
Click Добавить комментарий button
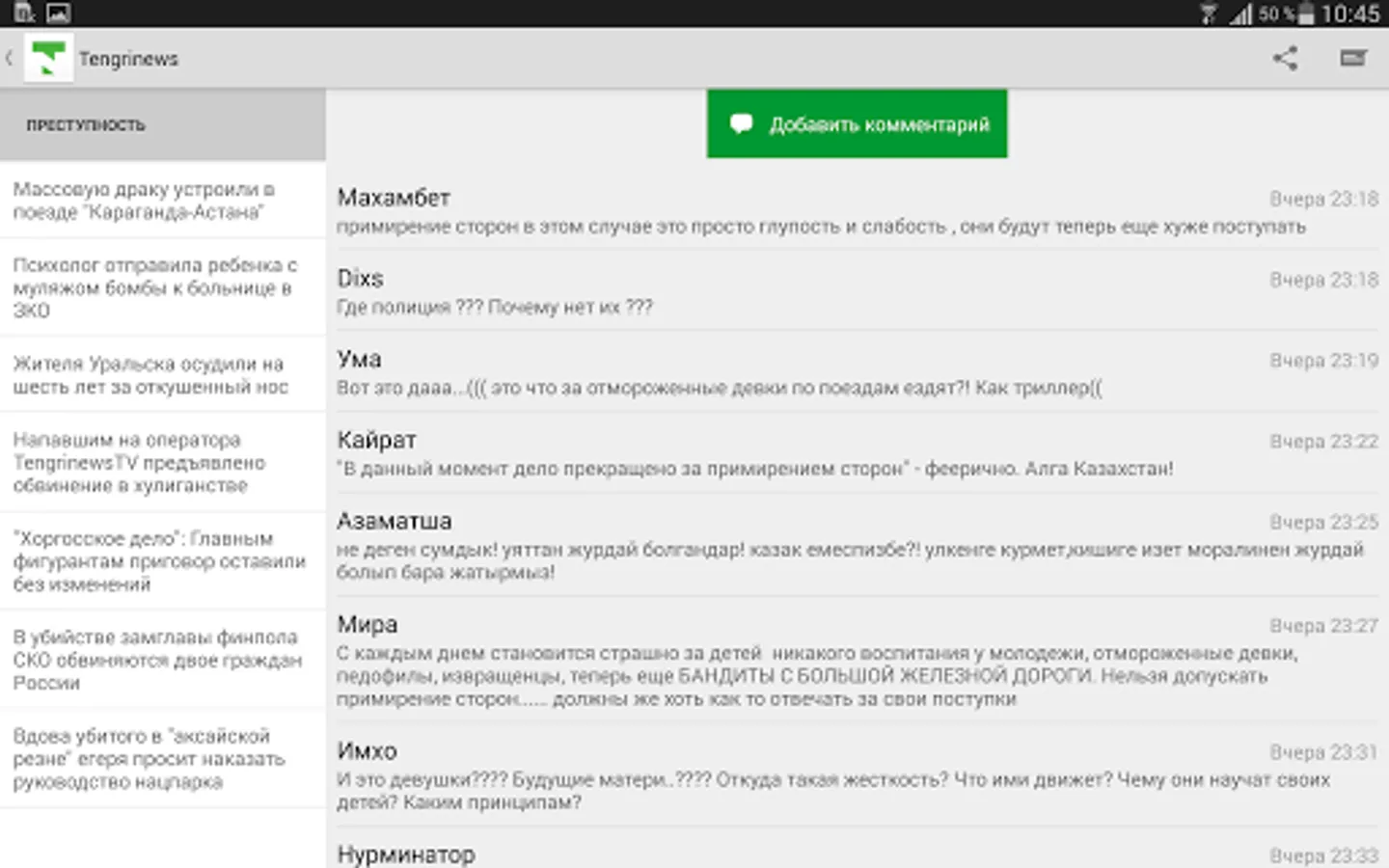(x=857, y=123)
